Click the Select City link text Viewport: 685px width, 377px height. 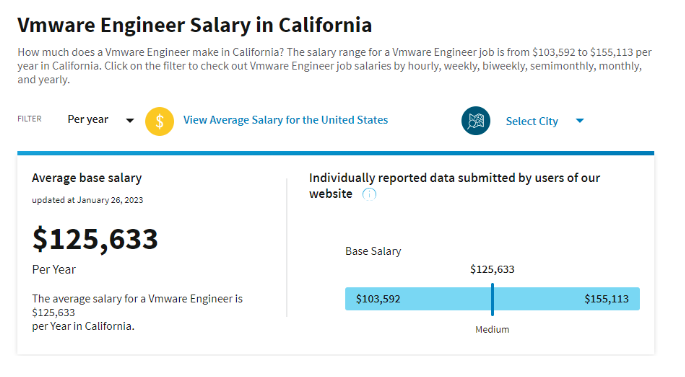click(x=532, y=121)
